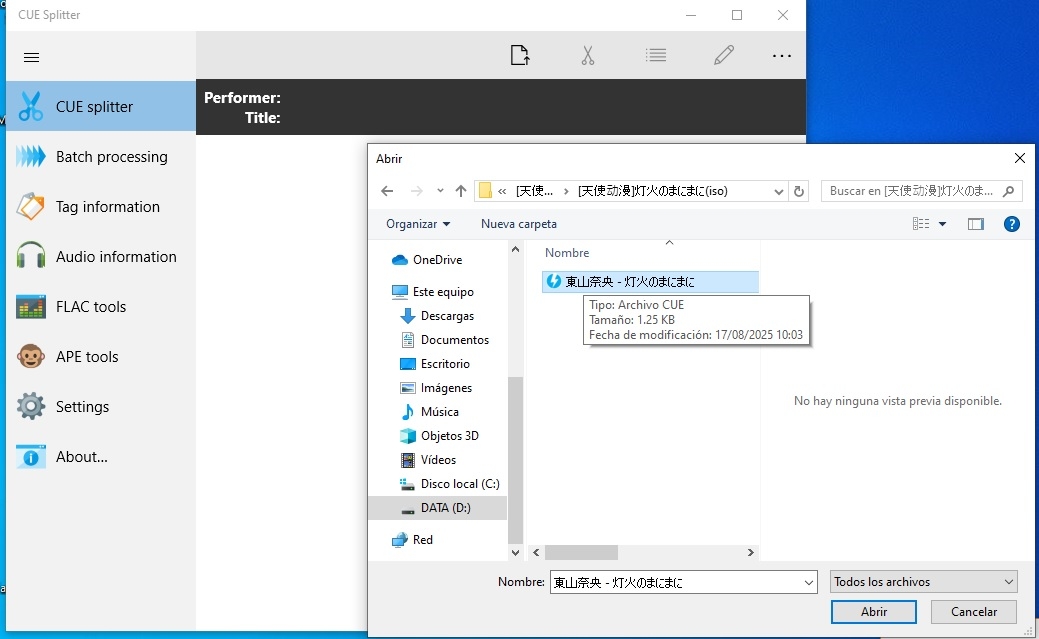Open the Organizar dropdown menu
This screenshot has width=1039, height=639.
(x=418, y=224)
